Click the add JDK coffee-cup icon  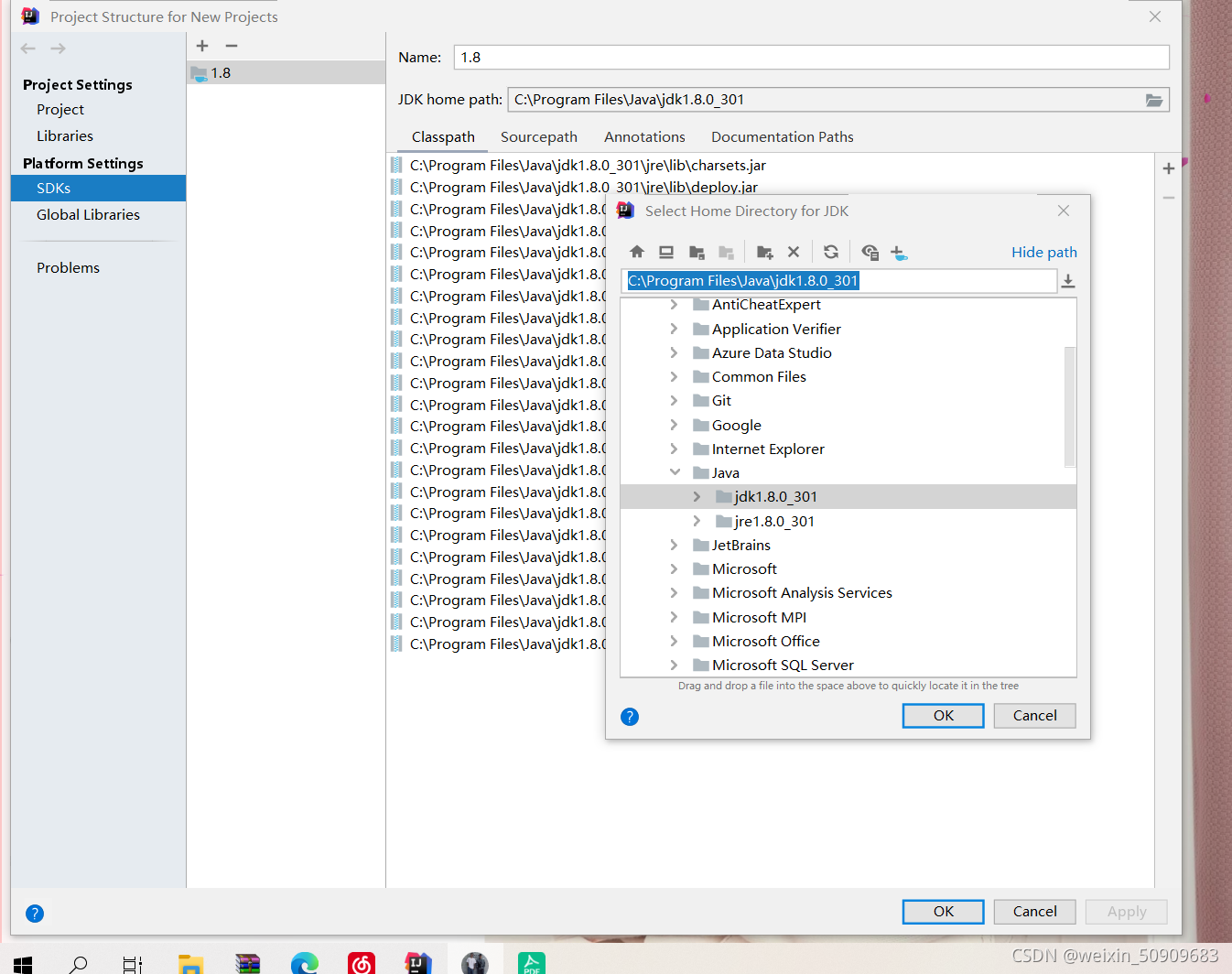pos(899,252)
